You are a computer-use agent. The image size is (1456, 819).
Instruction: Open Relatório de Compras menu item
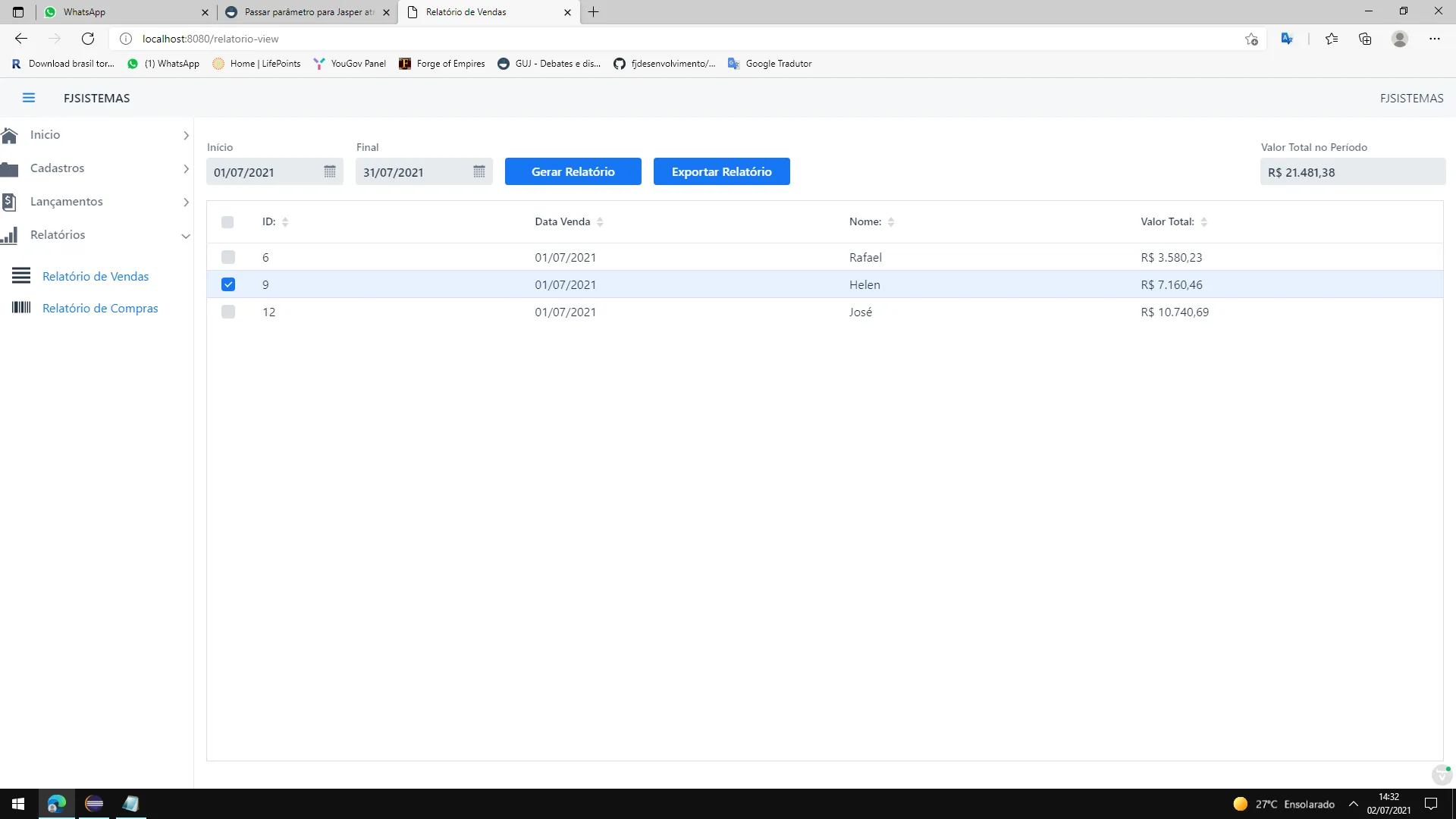[100, 308]
